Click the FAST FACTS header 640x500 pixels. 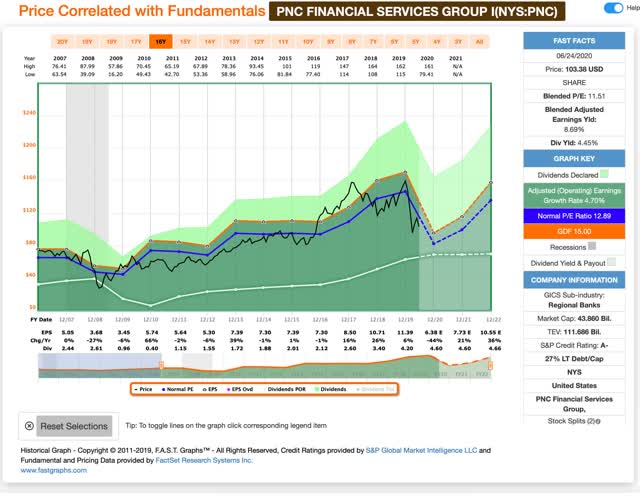[x=574, y=40]
